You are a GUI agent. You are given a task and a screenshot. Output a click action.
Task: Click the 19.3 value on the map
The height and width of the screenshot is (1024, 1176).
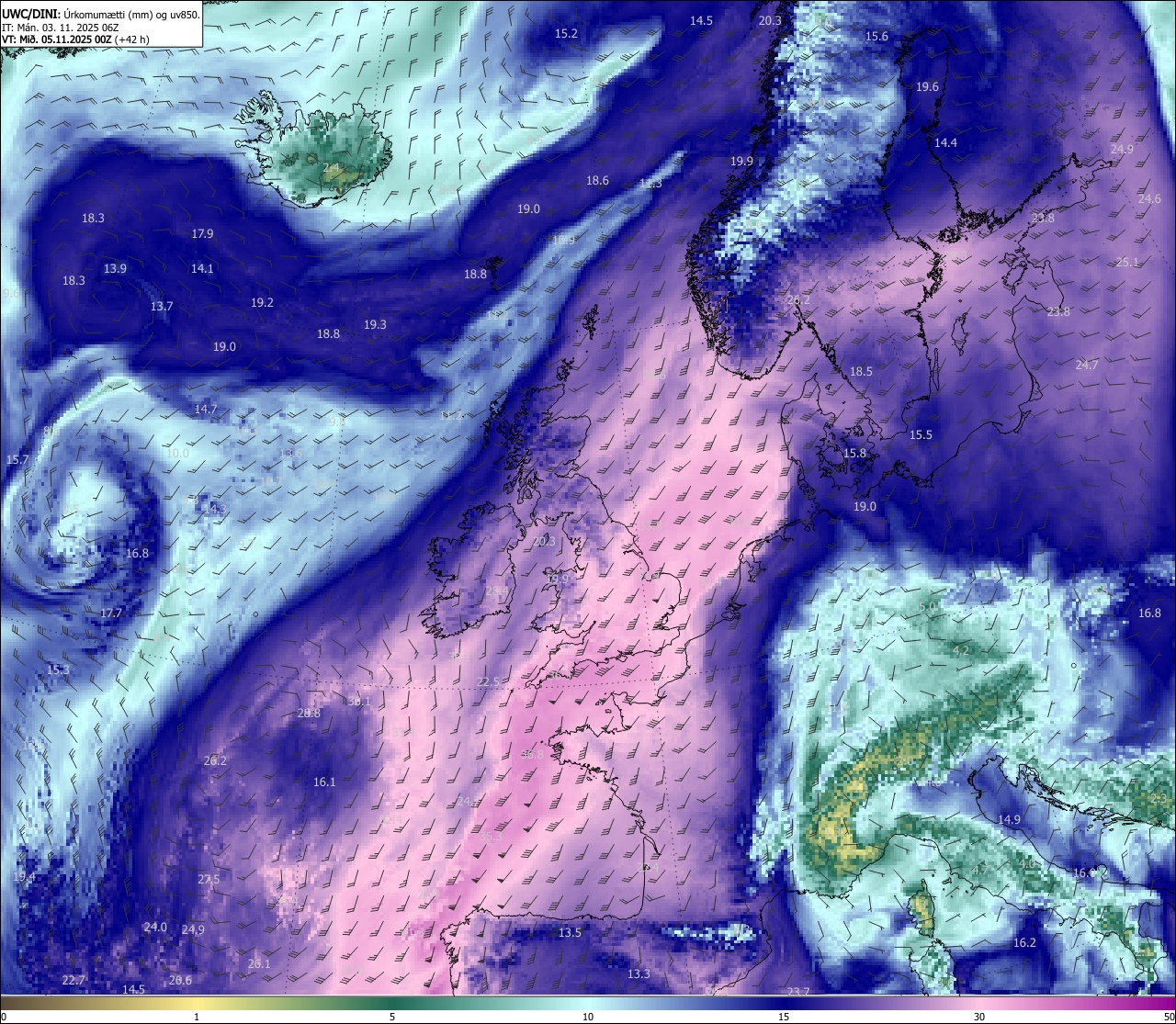point(375,325)
